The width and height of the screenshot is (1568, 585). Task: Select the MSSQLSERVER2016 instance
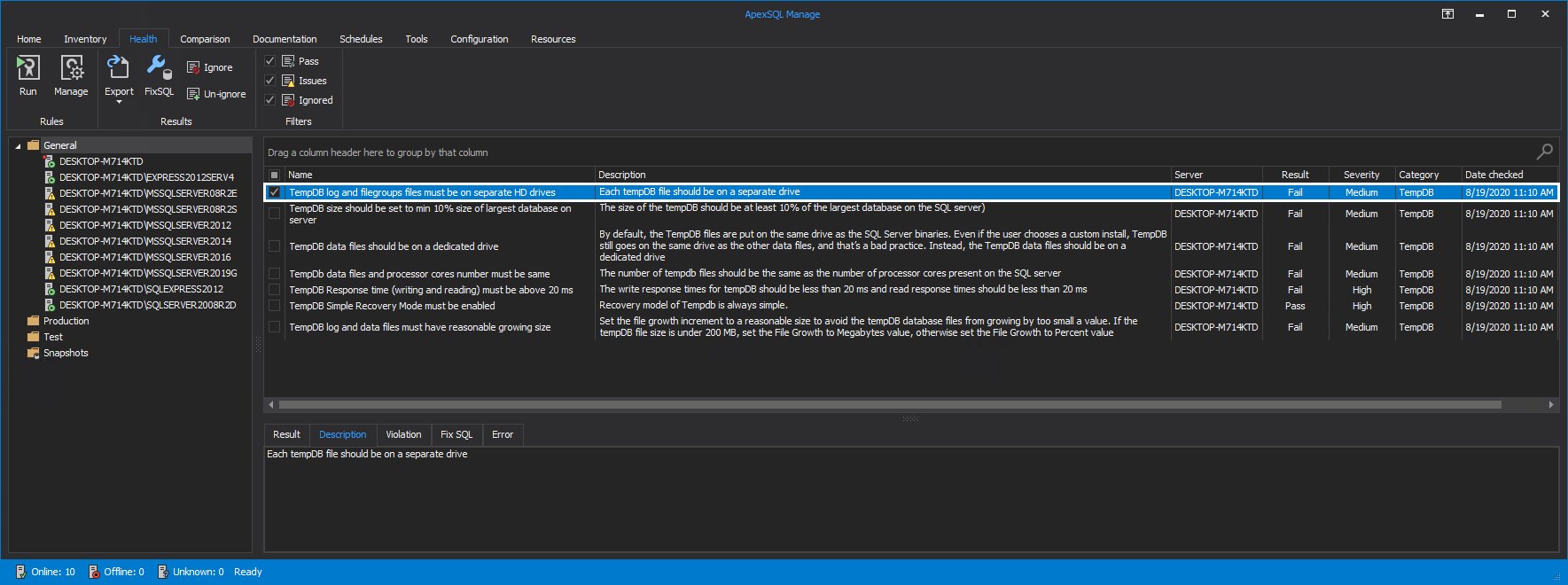145,257
